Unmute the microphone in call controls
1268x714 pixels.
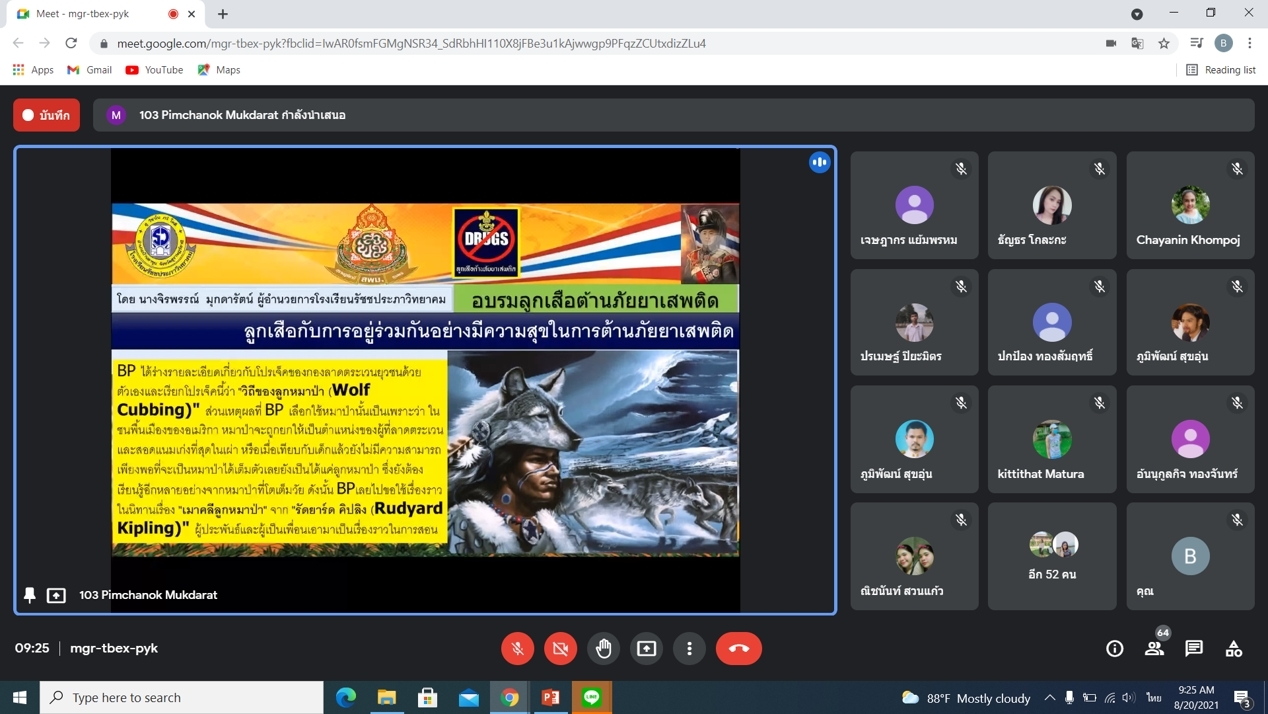tap(517, 648)
